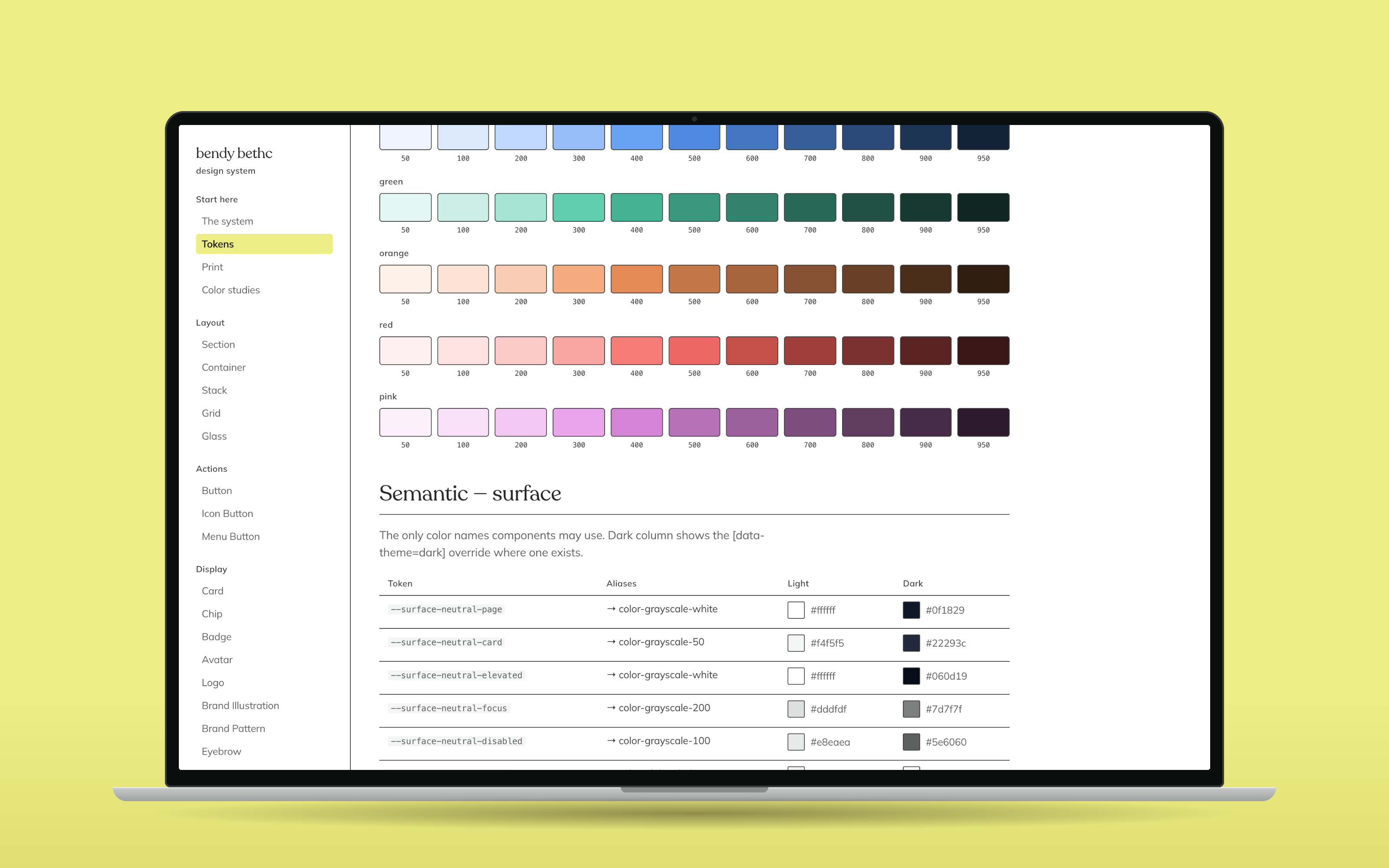
Task: Navigate to Stack page
Action: [x=214, y=390]
